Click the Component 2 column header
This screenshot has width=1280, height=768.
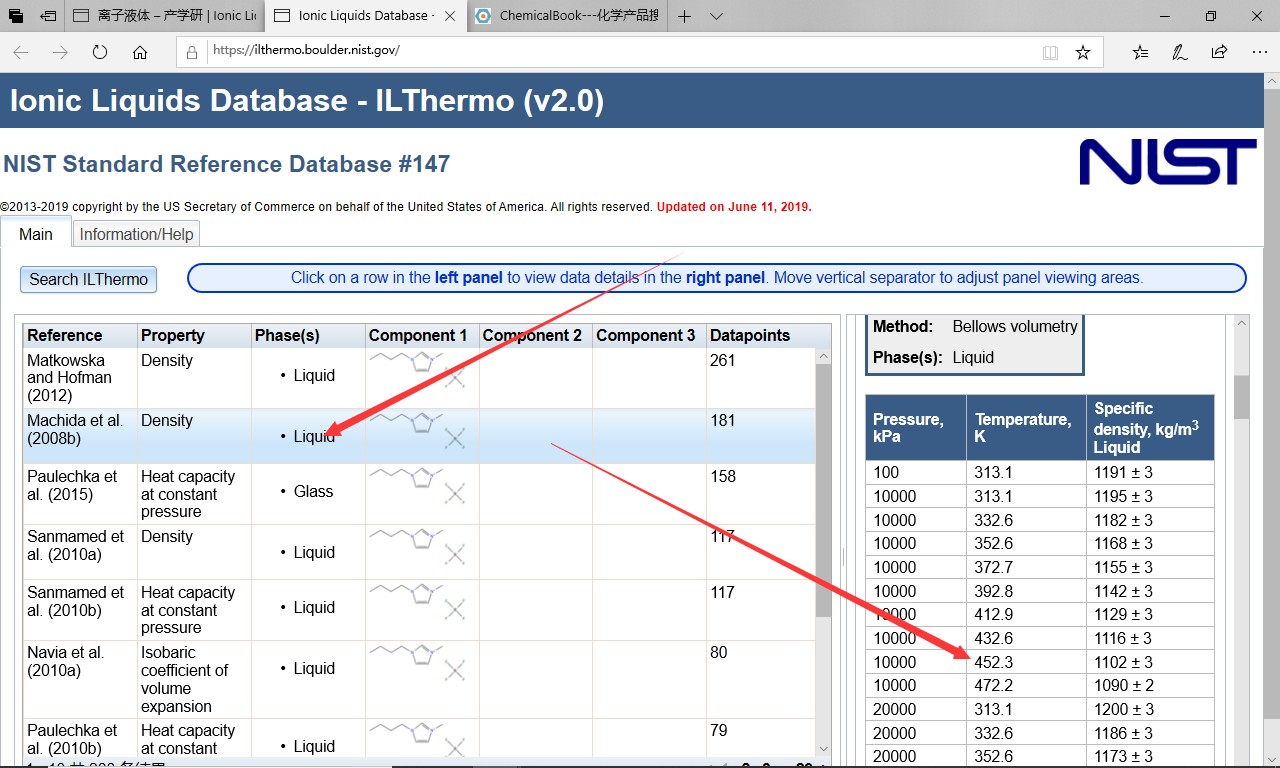535,335
